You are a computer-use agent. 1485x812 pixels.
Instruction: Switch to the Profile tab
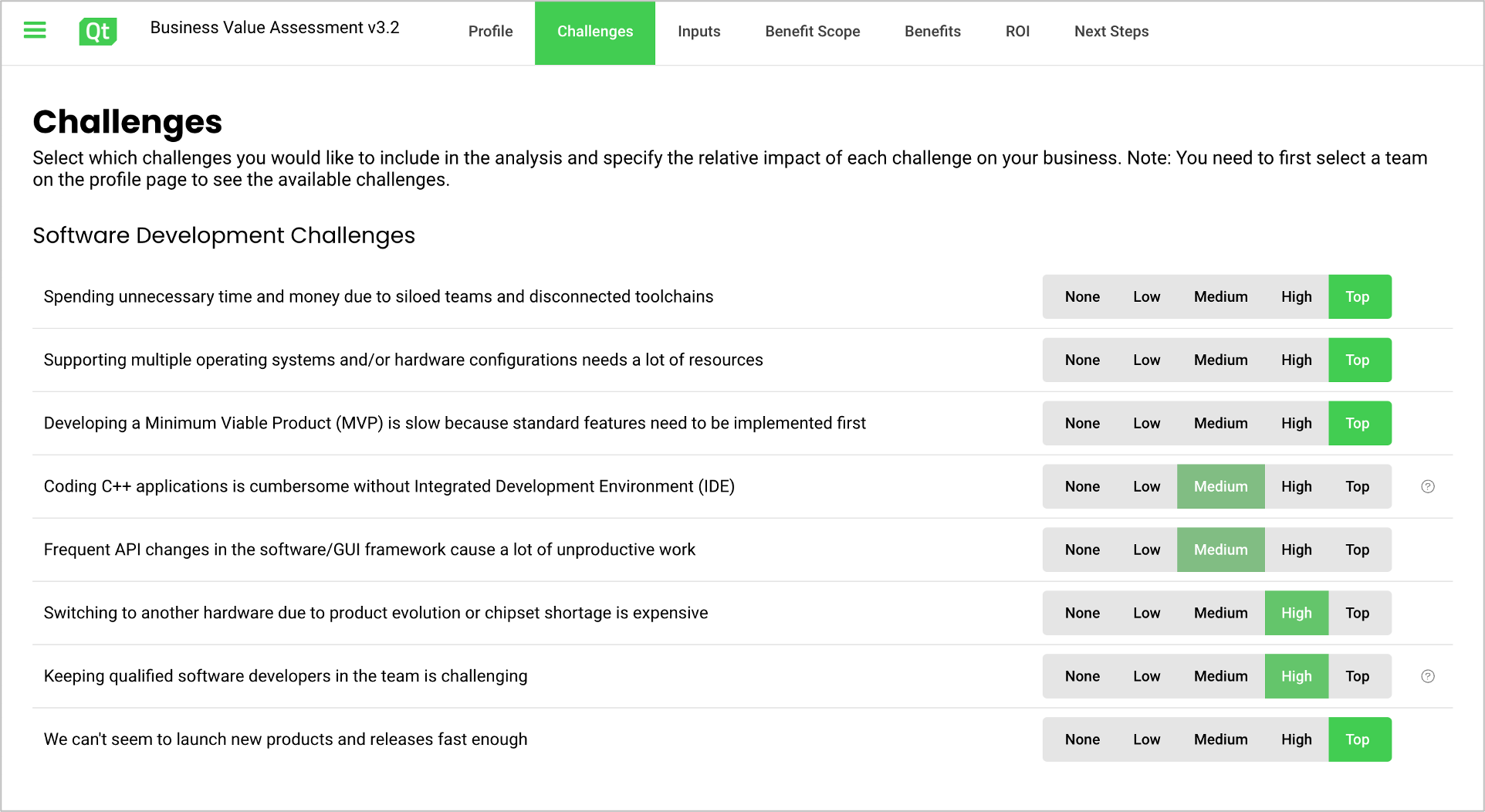point(490,32)
